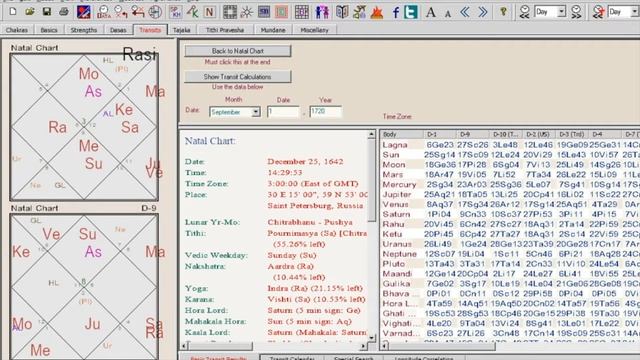Click the pink square toolbar icon
640x360 pixels.
281,12
